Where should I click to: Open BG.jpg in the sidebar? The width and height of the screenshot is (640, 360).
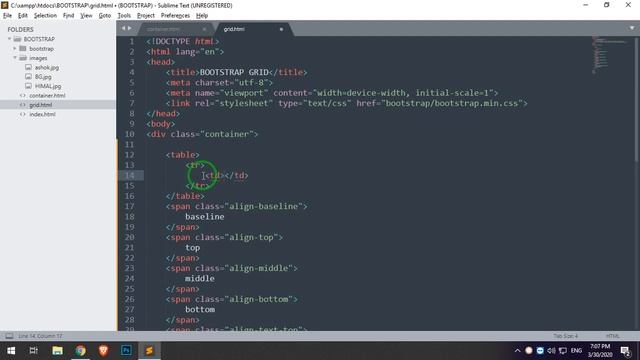click(43, 77)
